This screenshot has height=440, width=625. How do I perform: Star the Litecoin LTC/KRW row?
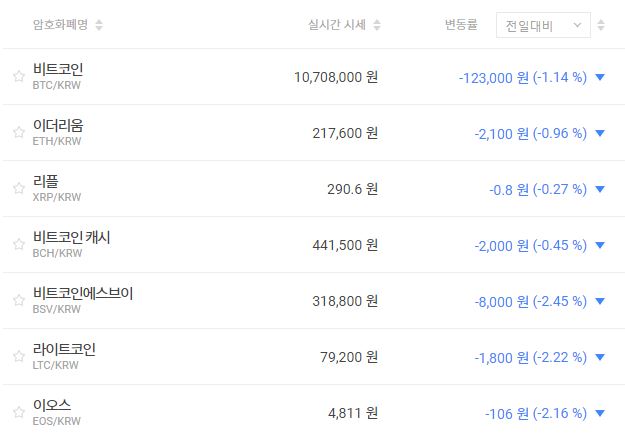(18, 356)
